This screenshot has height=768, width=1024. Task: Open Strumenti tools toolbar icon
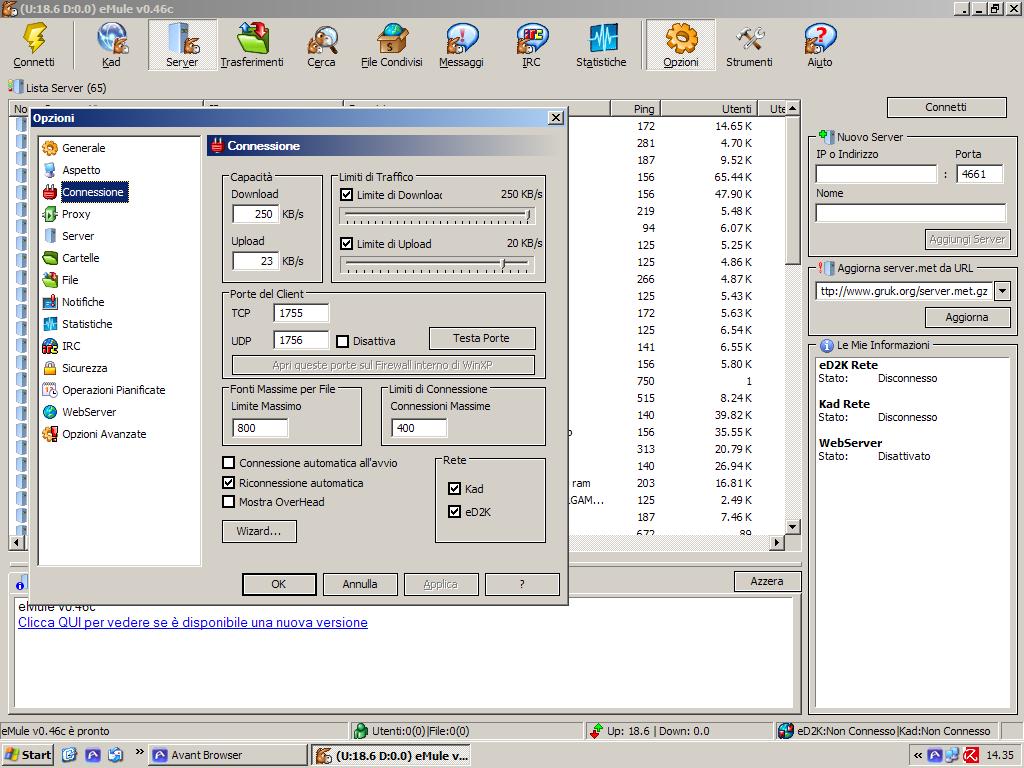click(750, 44)
